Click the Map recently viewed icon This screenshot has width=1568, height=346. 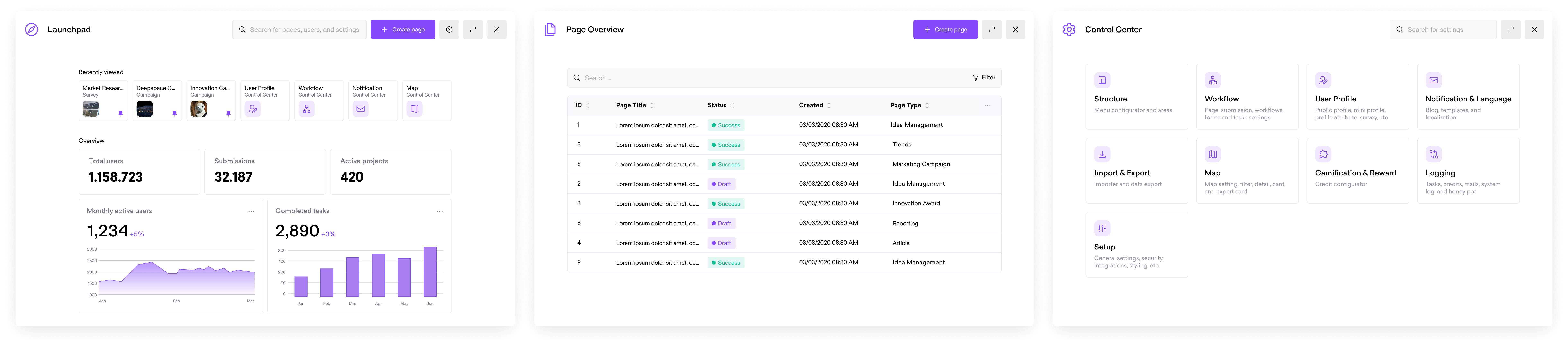click(415, 109)
